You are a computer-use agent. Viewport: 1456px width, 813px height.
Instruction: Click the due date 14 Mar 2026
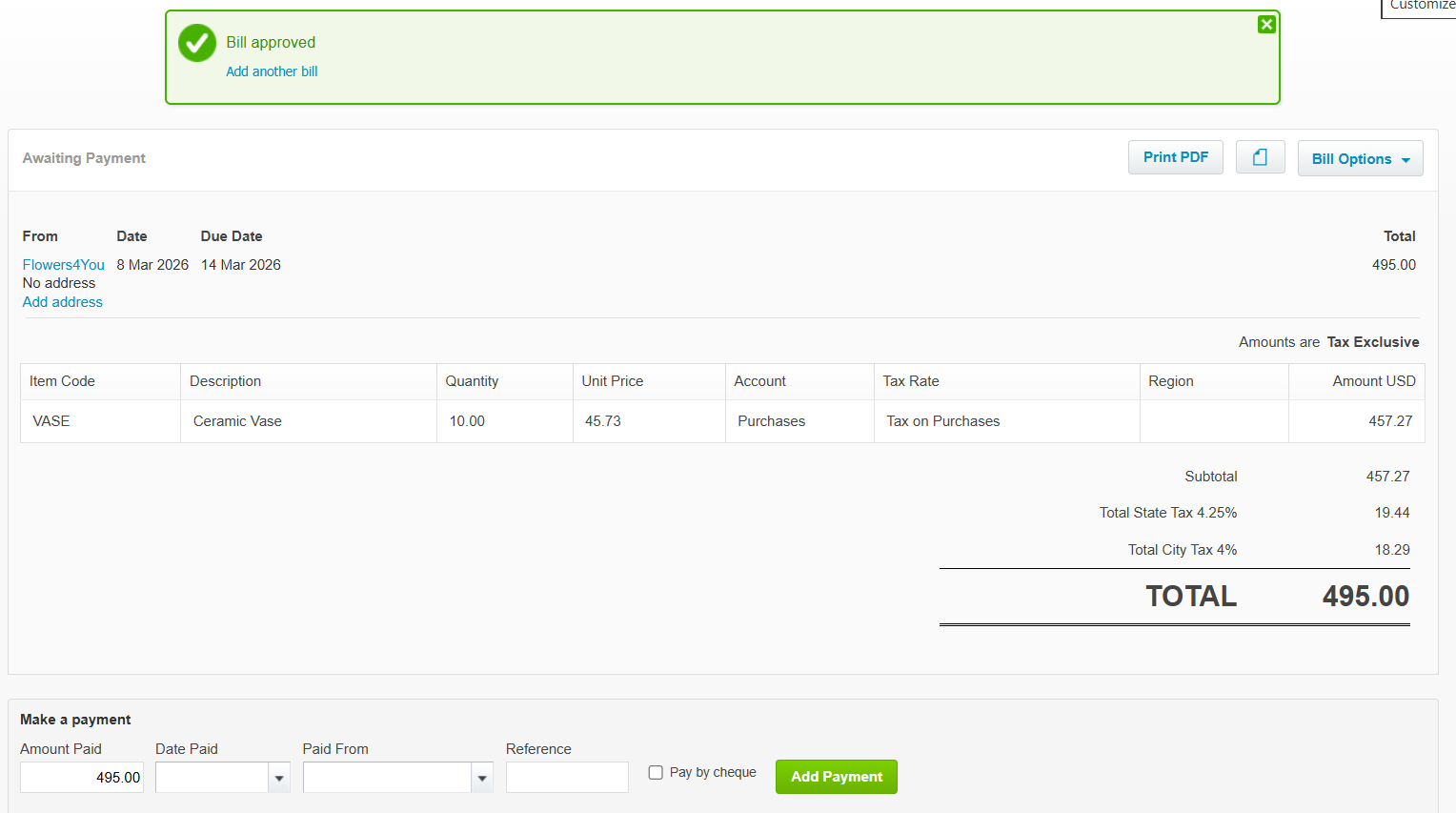point(241,265)
